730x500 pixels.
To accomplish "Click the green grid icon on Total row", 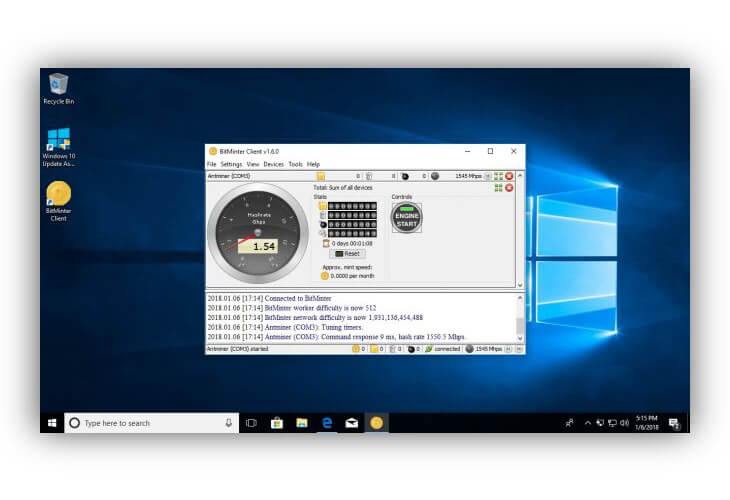I will pos(499,188).
